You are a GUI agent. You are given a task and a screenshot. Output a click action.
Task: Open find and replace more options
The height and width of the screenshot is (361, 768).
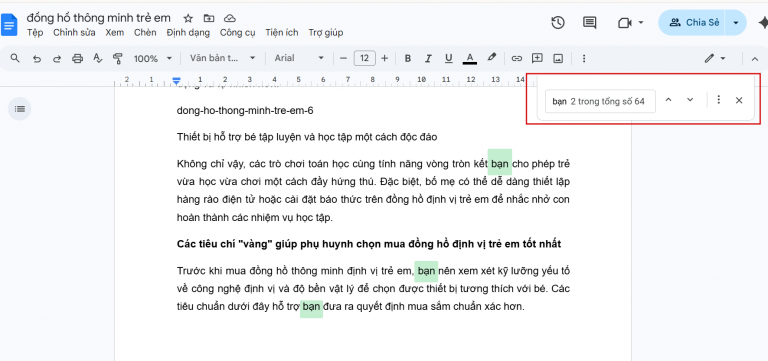(x=719, y=100)
